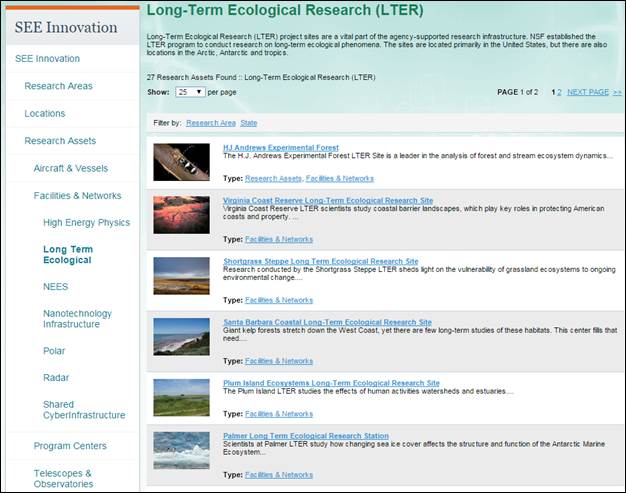The height and width of the screenshot is (493, 626).
Task: Open the Shortgrass Steppe thumbnail image
Action: [x=181, y=275]
